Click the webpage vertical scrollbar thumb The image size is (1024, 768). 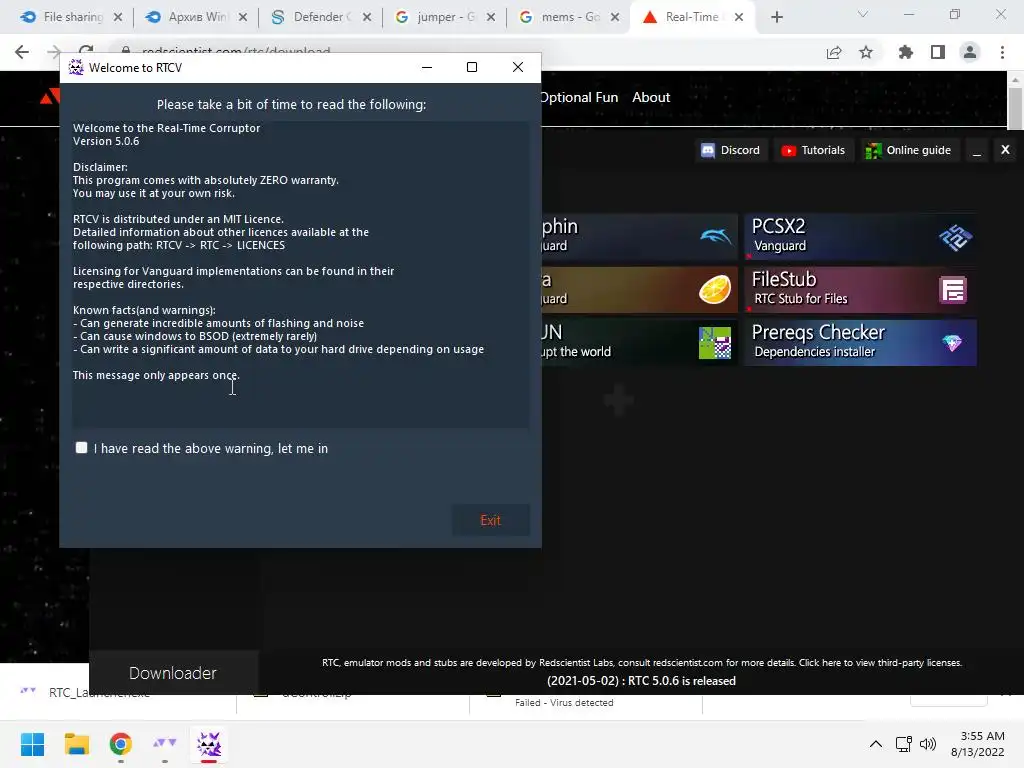1015,108
